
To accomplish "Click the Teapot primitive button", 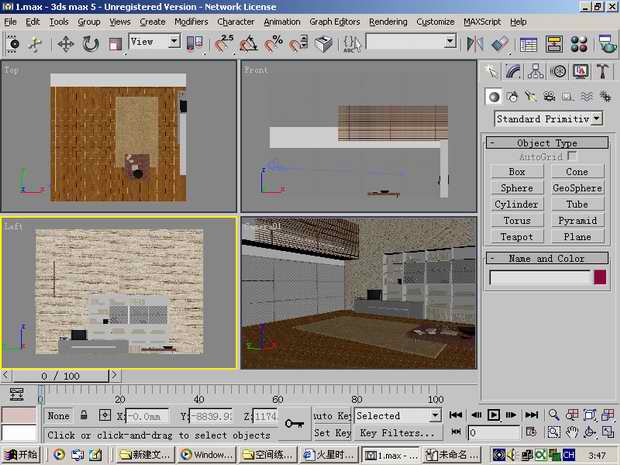I will pyautogui.click(x=517, y=236).
